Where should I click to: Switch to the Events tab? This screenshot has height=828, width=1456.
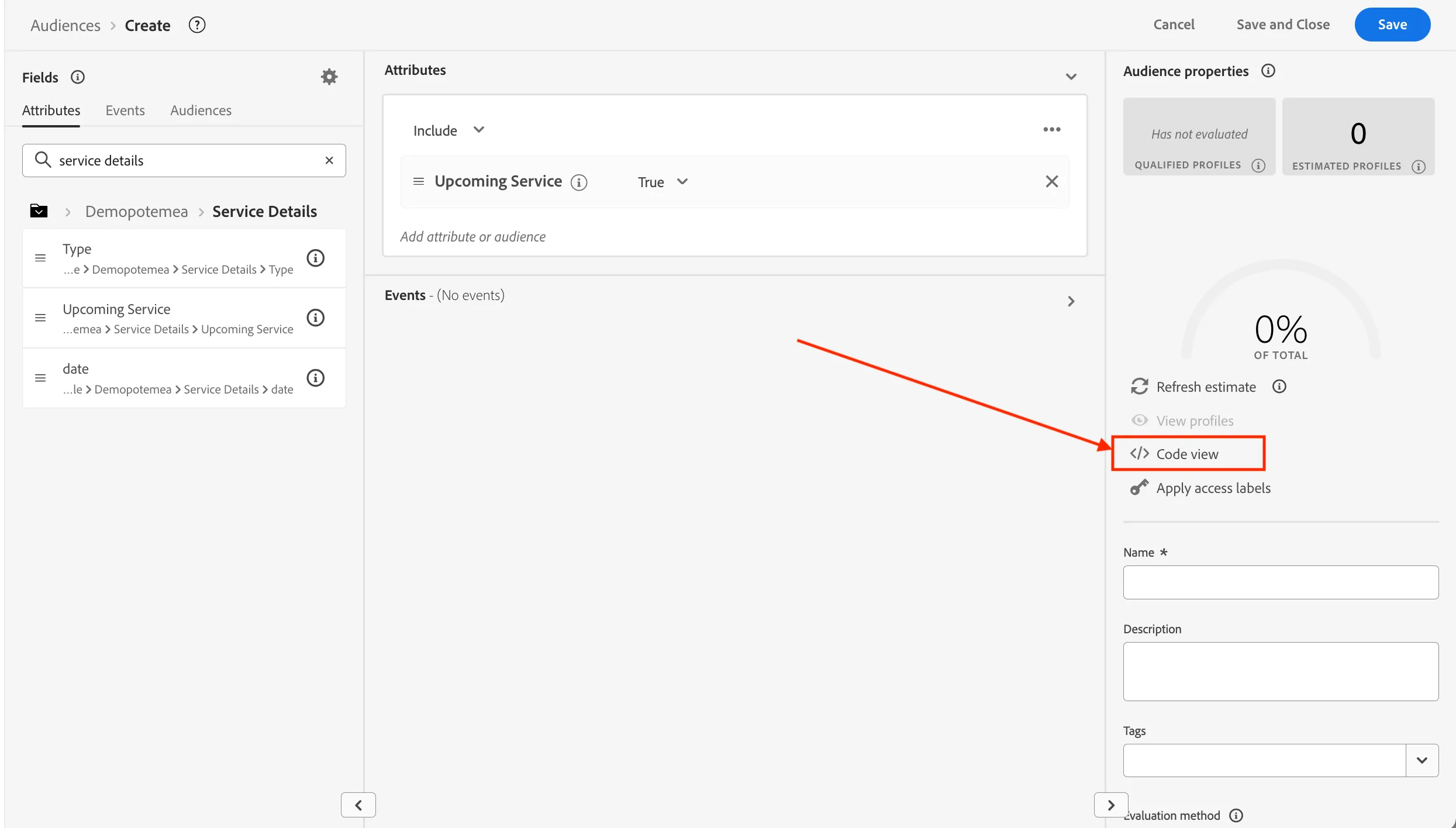click(125, 110)
